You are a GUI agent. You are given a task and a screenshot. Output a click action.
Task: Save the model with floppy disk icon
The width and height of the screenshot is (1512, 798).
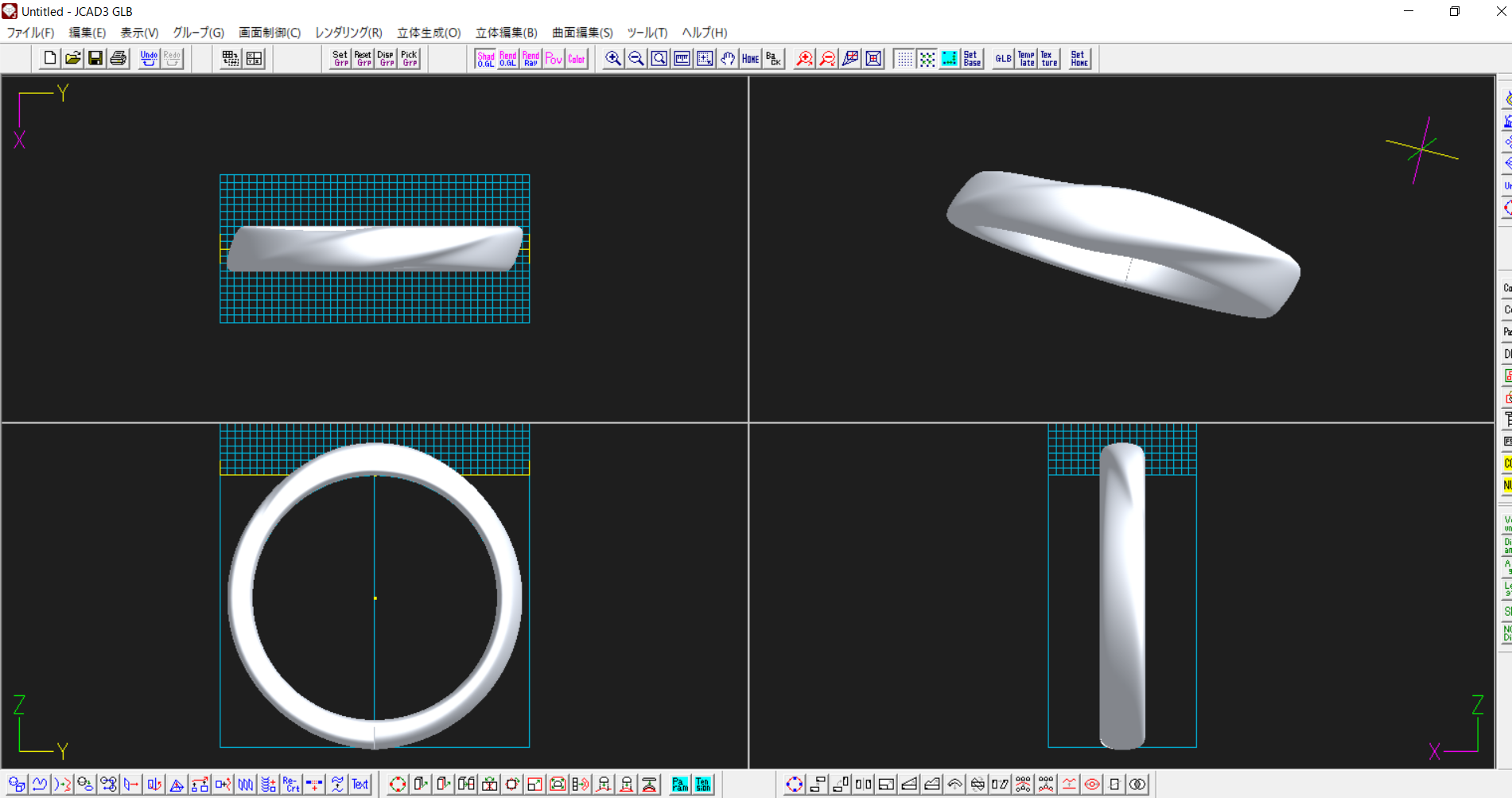[x=95, y=58]
